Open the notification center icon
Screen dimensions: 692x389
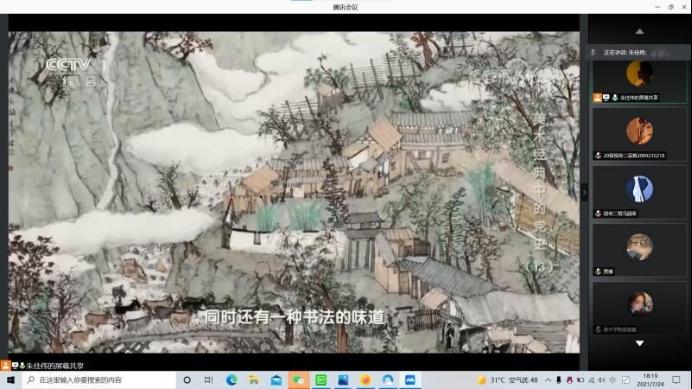pyautogui.click(x=676, y=380)
